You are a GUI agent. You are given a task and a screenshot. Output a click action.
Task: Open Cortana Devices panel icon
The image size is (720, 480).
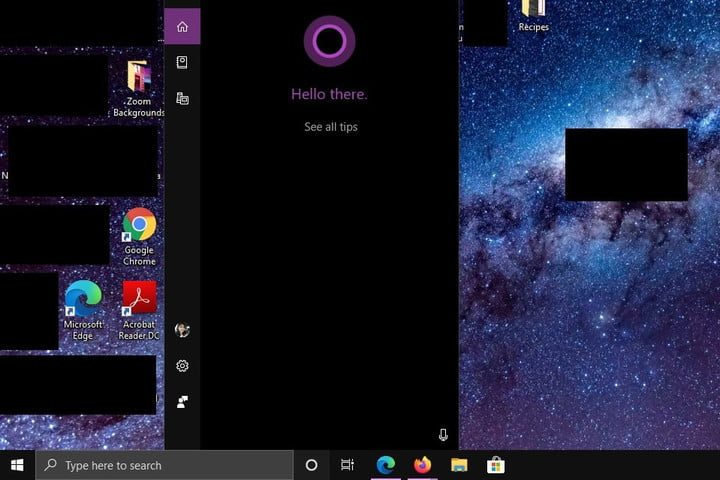pos(182,98)
